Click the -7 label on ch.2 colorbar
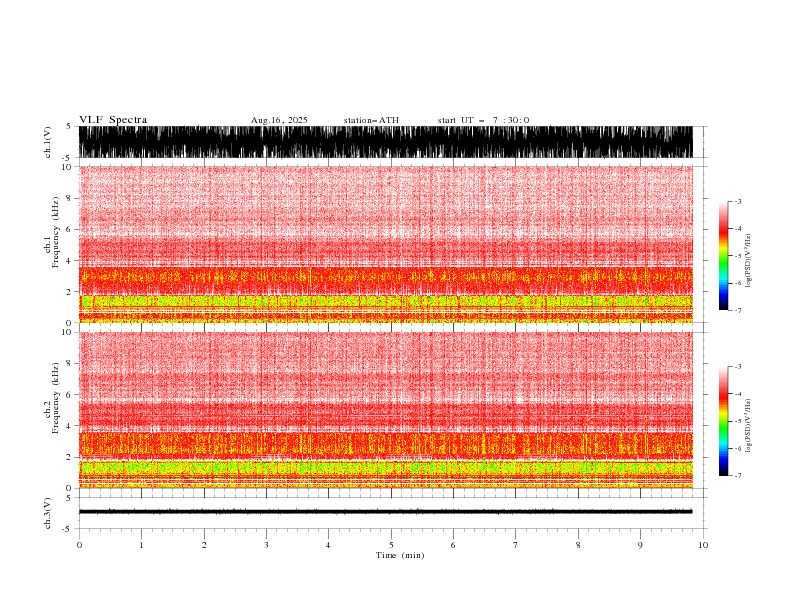 pyautogui.click(x=738, y=476)
